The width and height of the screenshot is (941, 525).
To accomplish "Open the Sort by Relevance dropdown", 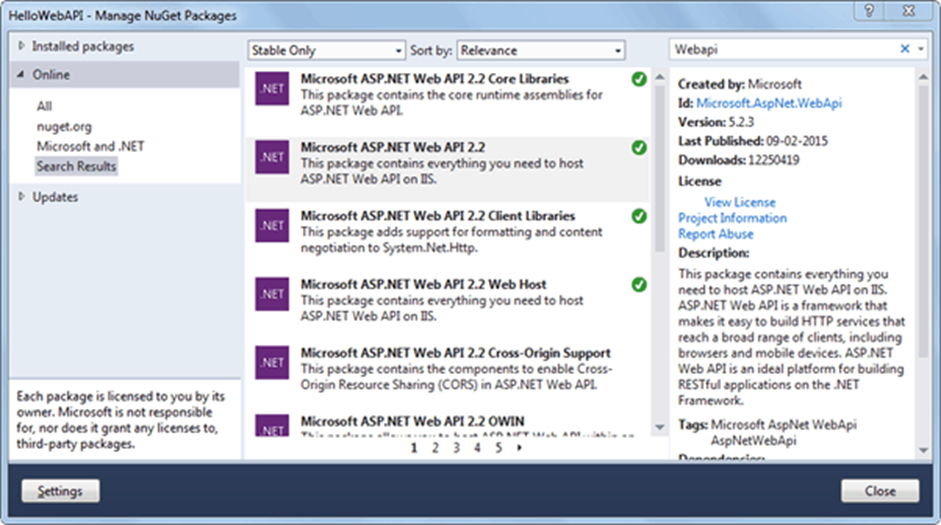I will [541, 50].
